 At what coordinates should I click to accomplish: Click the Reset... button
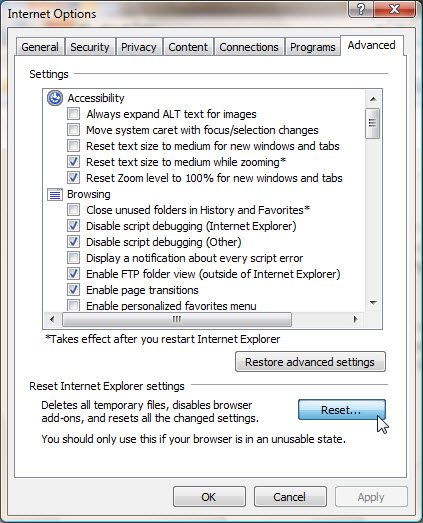click(x=342, y=410)
